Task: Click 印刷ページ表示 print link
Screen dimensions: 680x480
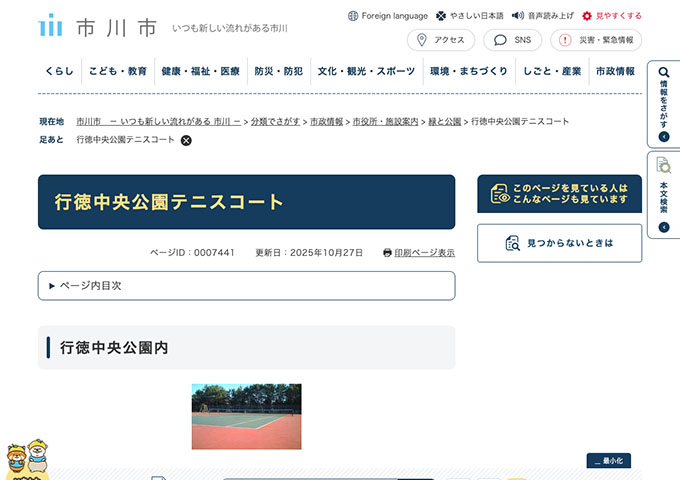Action: pos(425,253)
